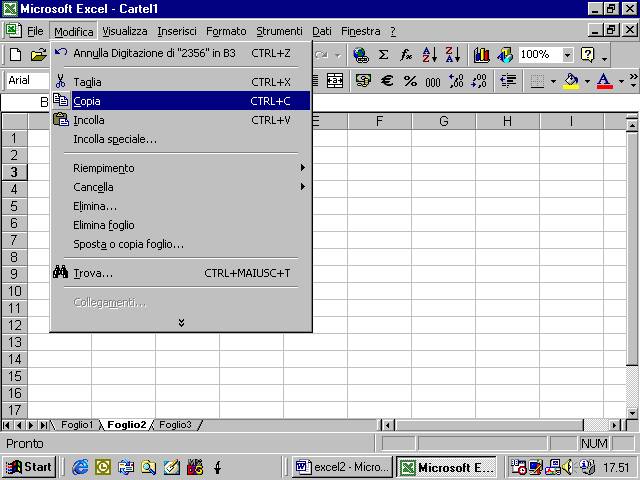Switch to excel2 Word taskbar button
640x480 pixels.
coord(341,467)
